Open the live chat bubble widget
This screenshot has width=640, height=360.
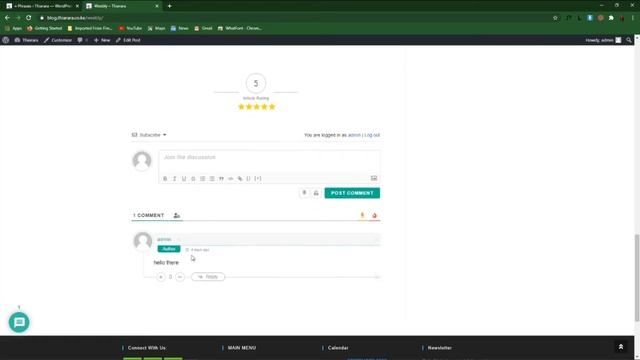point(19,322)
